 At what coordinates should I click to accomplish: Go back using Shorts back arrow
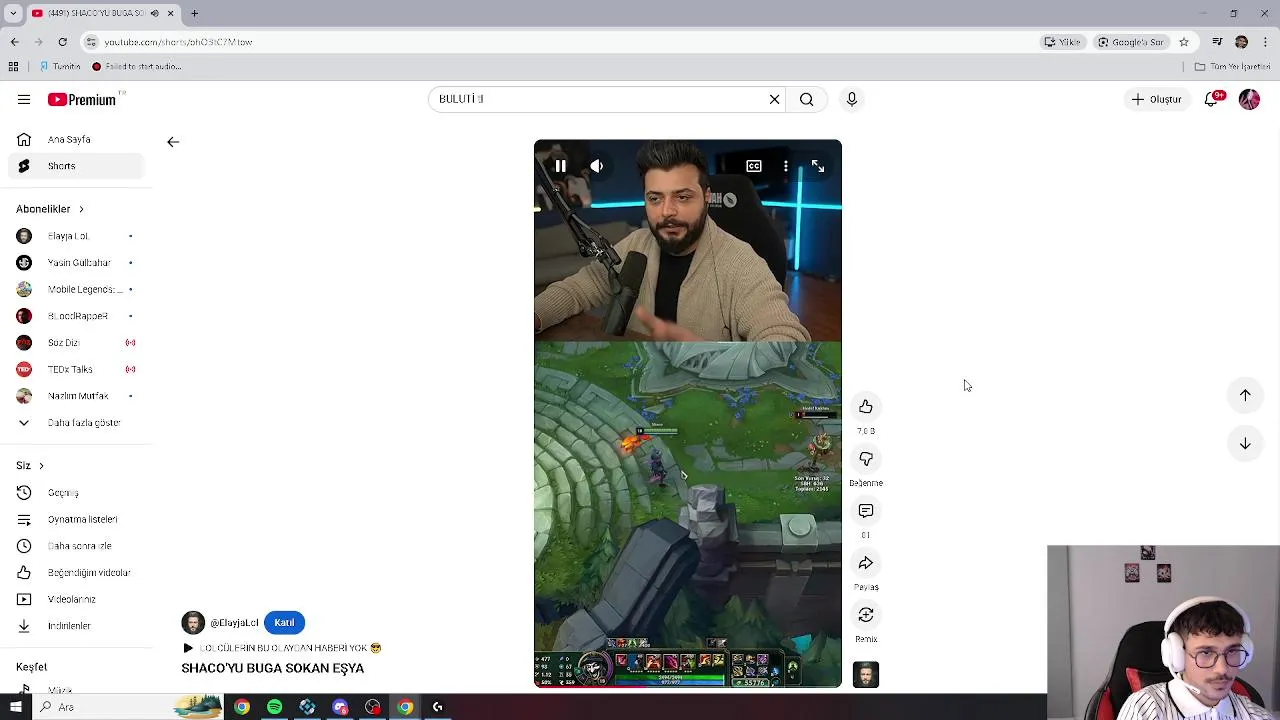click(x=173, y=142)
